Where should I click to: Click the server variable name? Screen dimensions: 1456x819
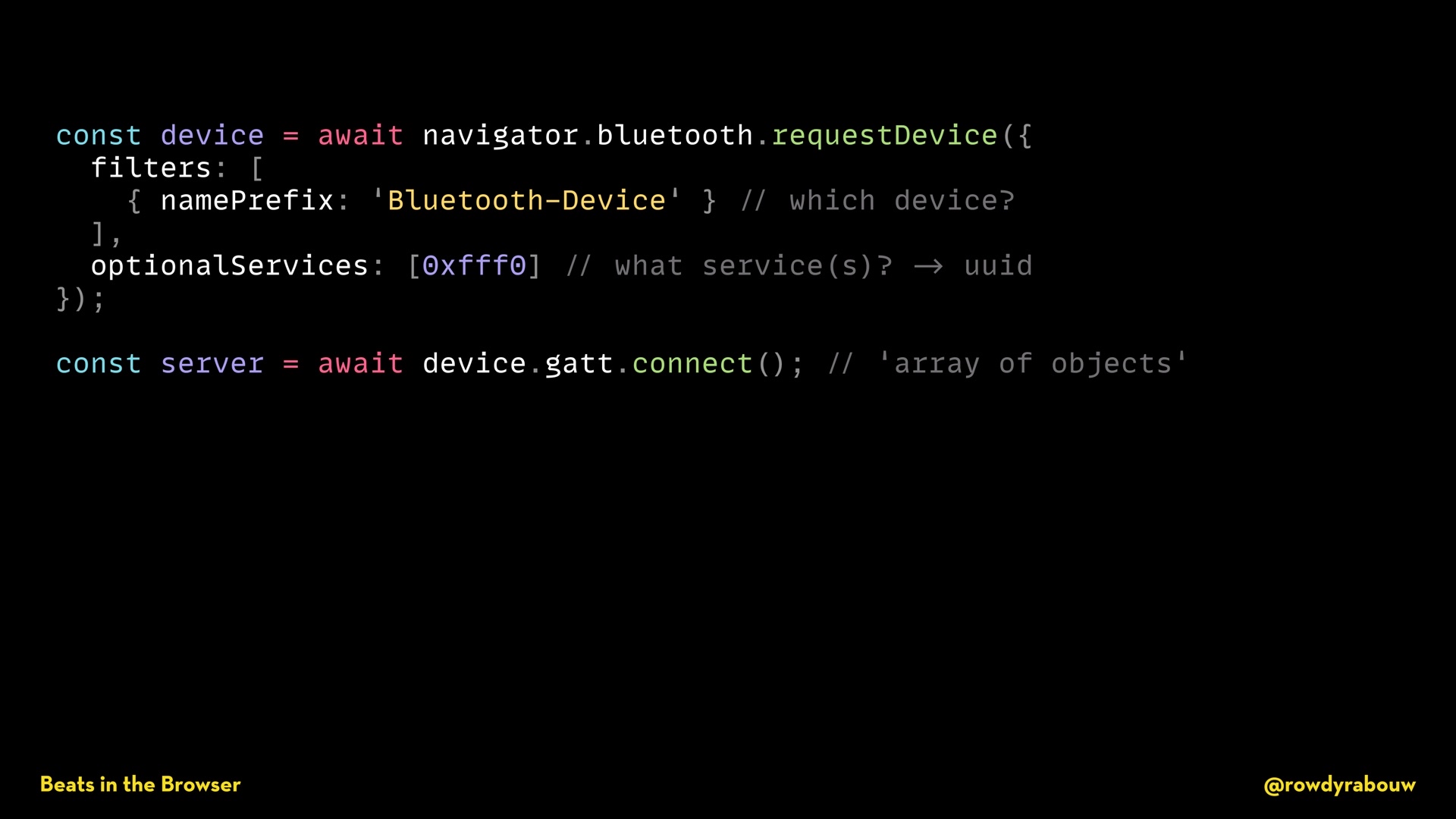[212, 364]
